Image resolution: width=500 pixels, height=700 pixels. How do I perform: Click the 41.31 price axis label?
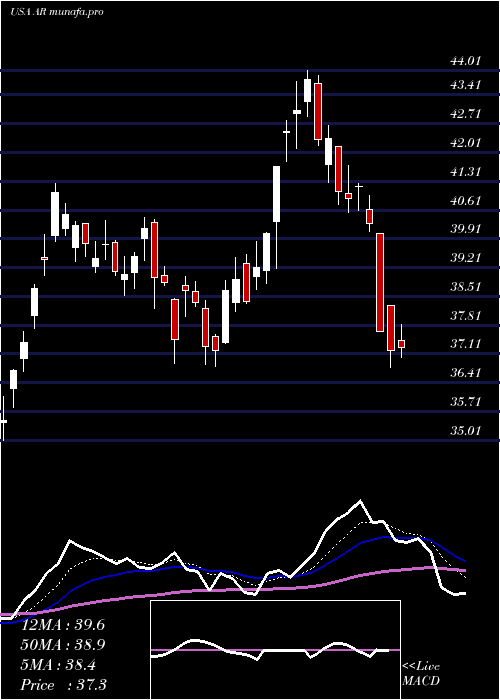(465, 171)
